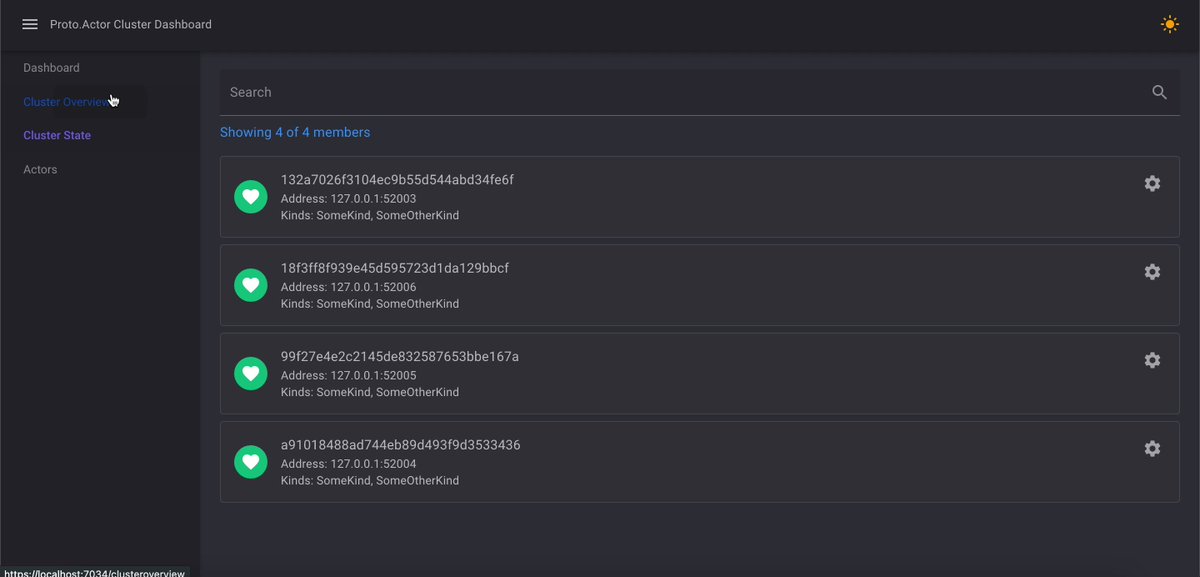Click heart status icon of 127.0.0.1:52004 member
This screenshot has height=577, width=1200.
click(251, 462)
